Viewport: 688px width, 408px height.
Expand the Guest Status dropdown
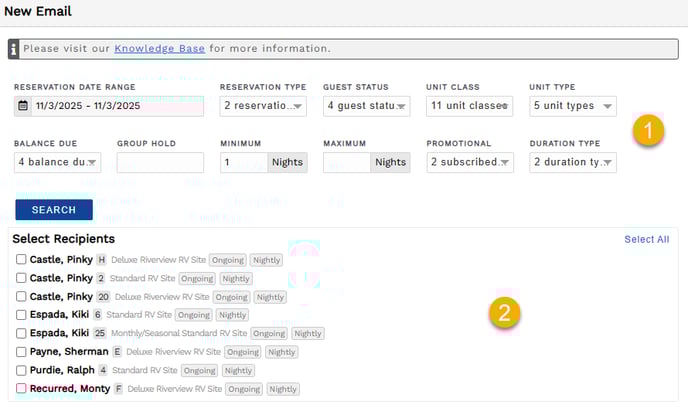coord(366,106)
